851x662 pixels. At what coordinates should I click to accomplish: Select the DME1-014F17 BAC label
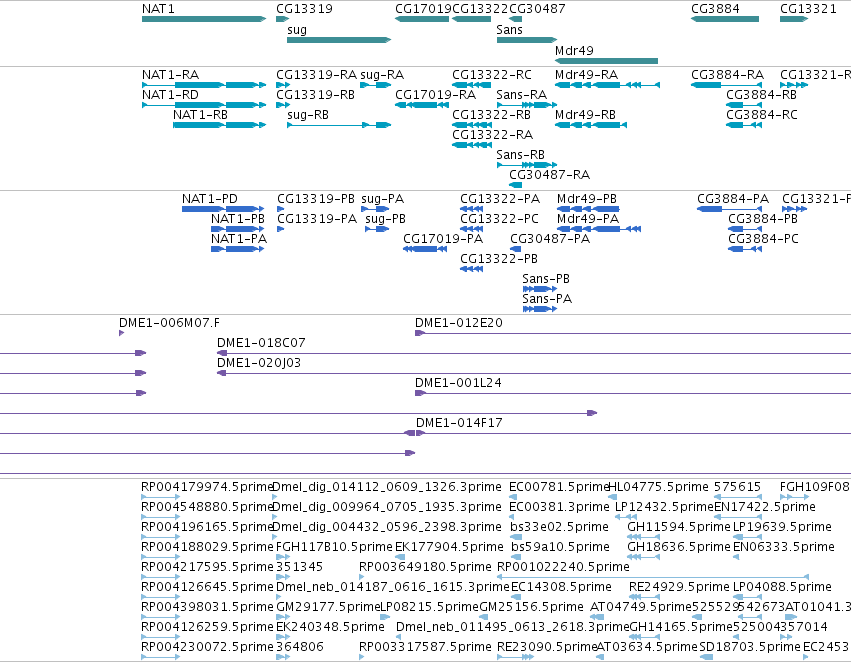pyautogui.click(x=459, y=423)
